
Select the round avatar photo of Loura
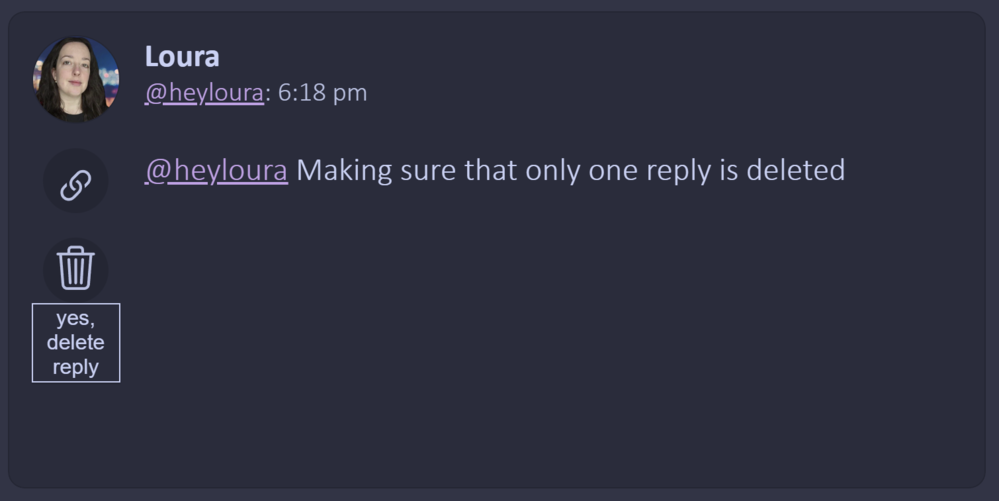(x=77, y=79)
